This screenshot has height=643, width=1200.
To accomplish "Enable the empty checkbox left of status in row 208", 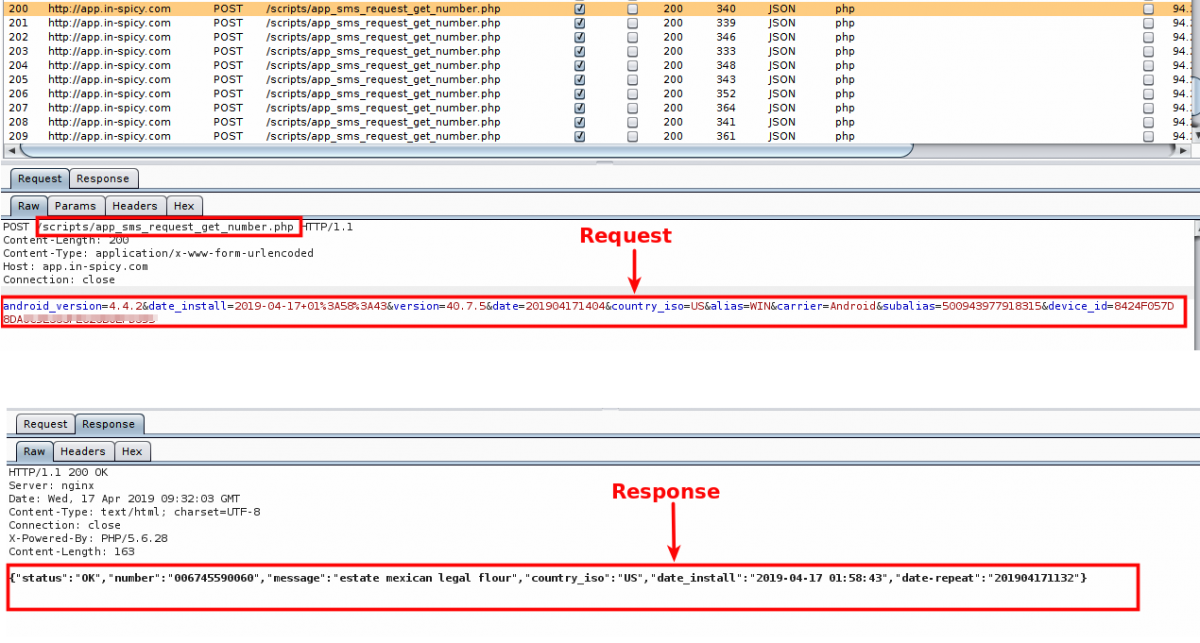I will (x=632, y=122).
